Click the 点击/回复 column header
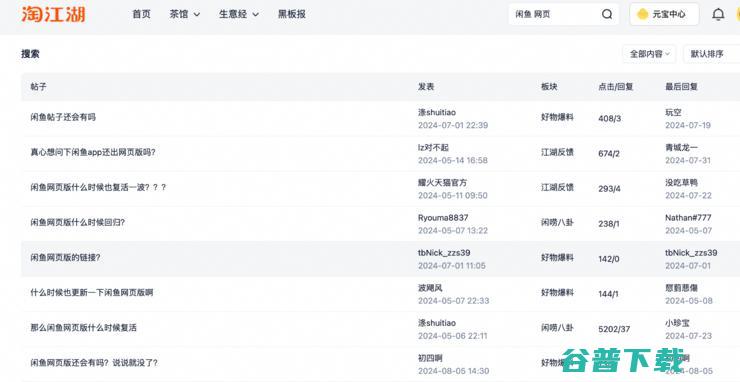This screenshot has width=740, height=382. 615,86
